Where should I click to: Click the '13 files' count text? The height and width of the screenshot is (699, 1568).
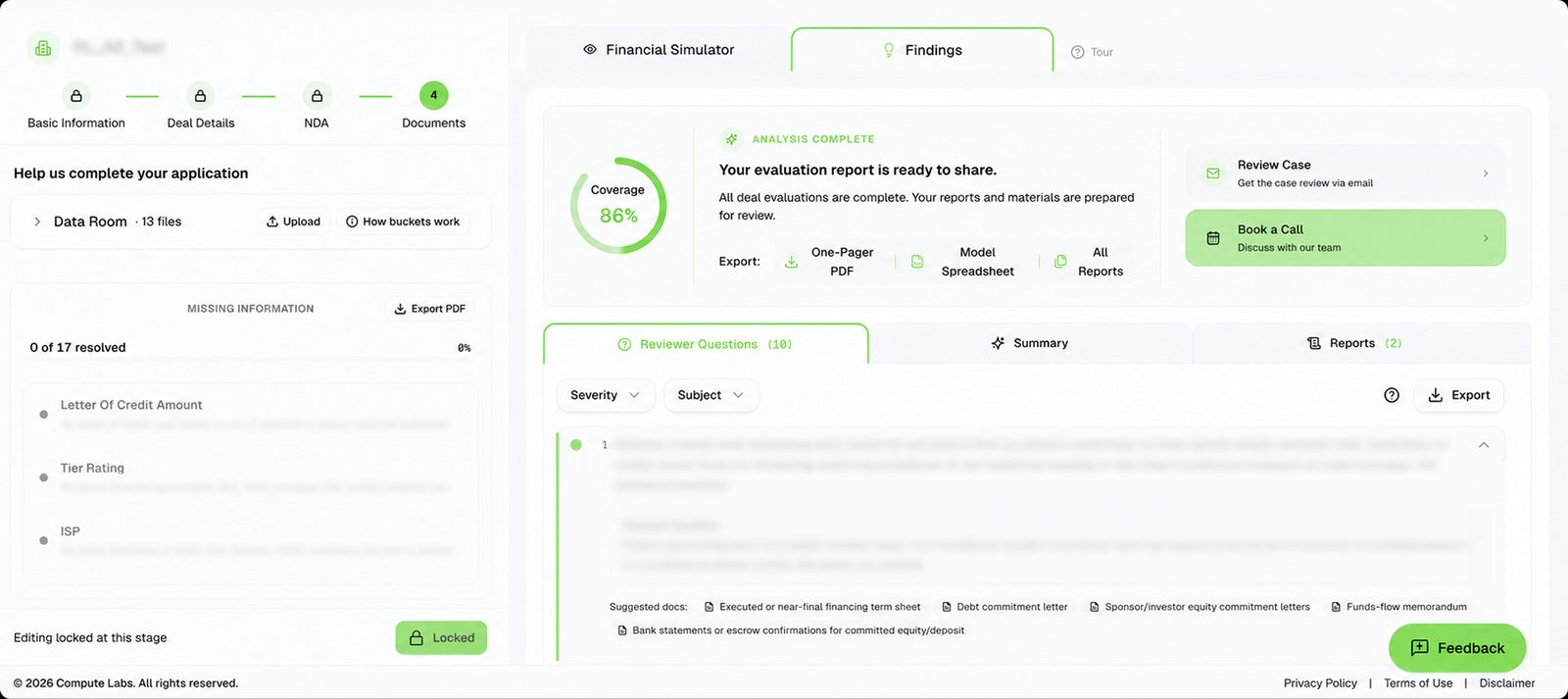click(162, 222)
